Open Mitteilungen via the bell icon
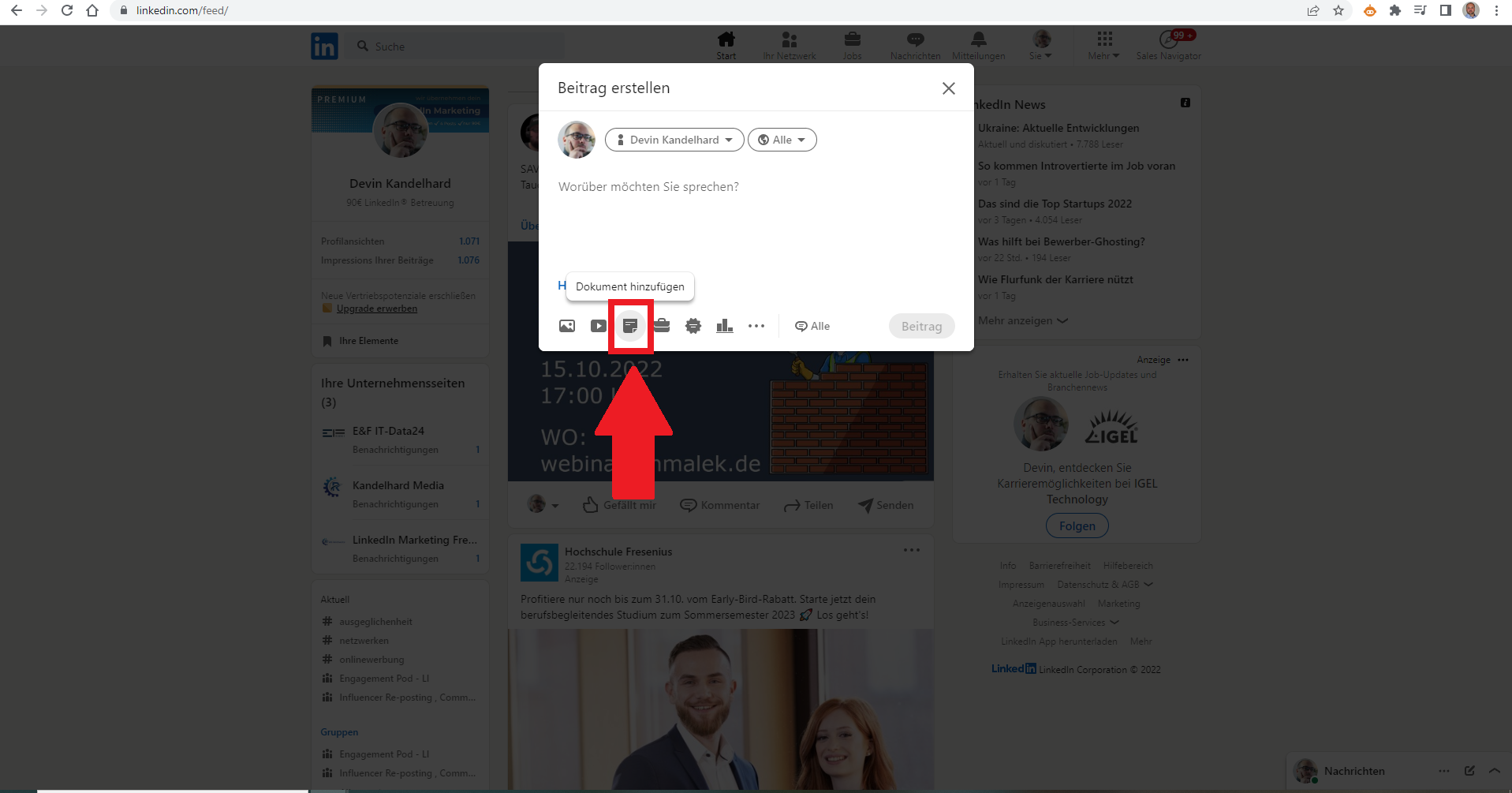The height and width of the screenshot is (793, 1512). pyautogui.click(x=977, y=45)
